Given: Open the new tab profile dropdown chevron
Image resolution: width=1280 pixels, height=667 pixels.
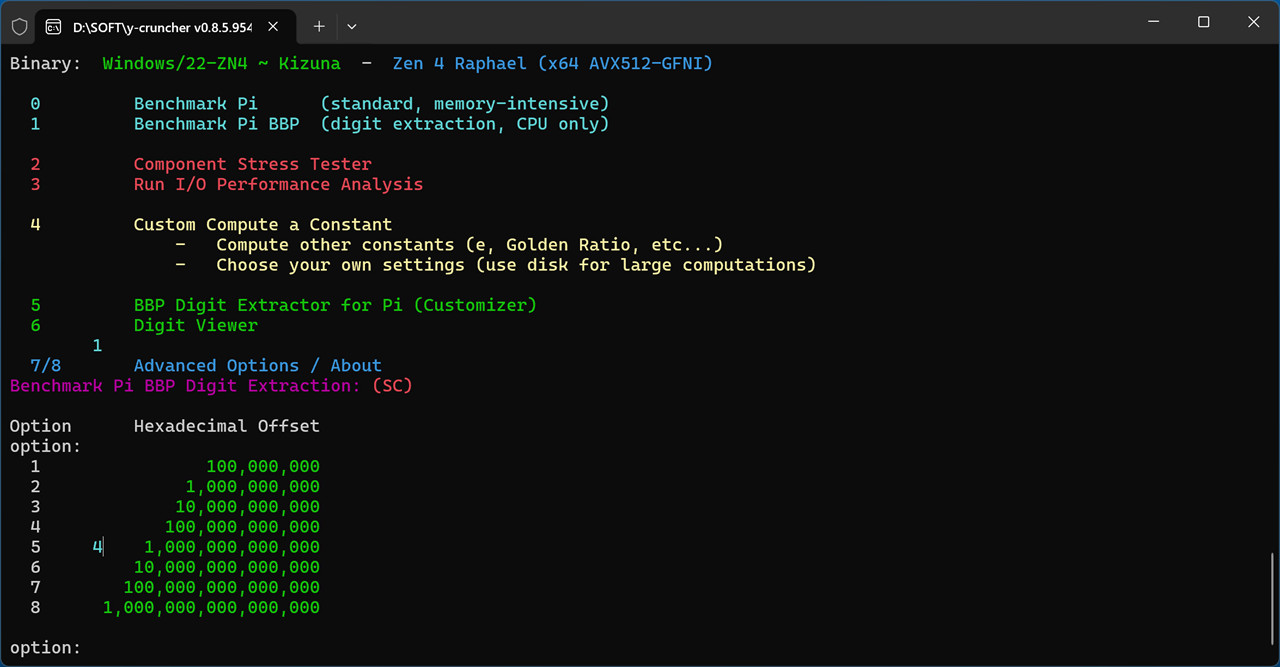Looking at the screenshot, I should point(352,26).
